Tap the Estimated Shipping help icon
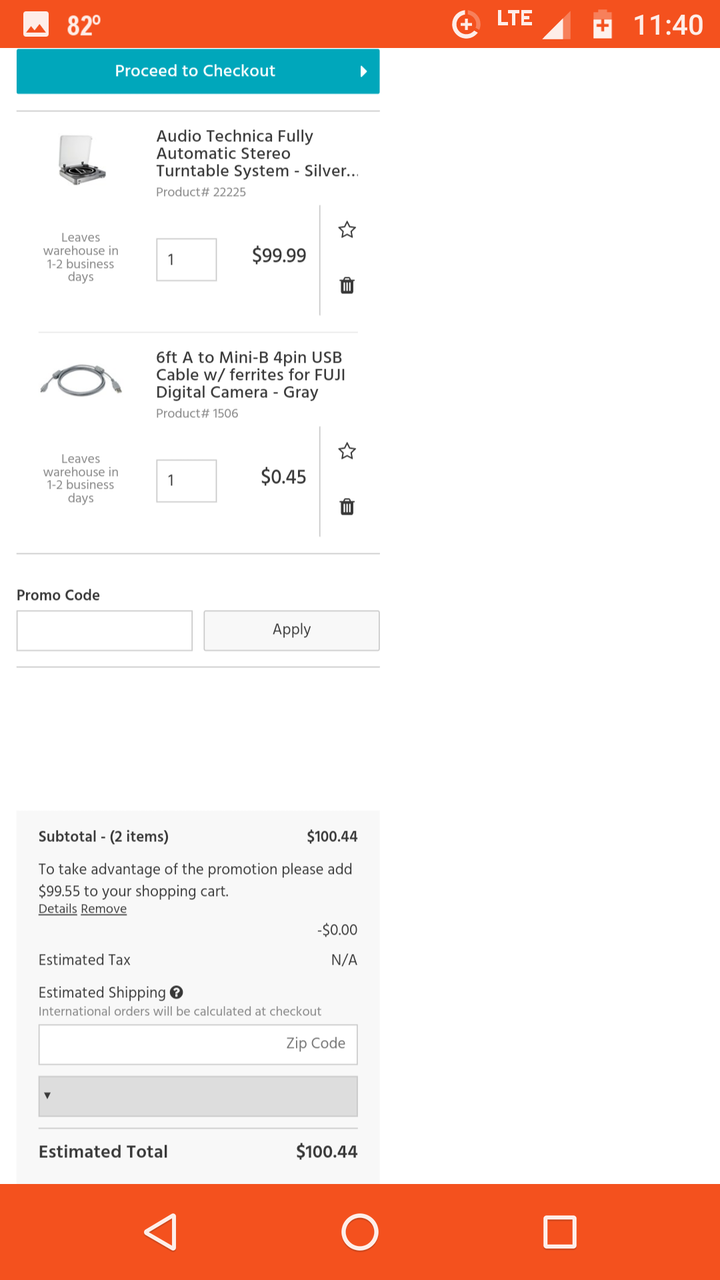 click(x=177, y=992)
